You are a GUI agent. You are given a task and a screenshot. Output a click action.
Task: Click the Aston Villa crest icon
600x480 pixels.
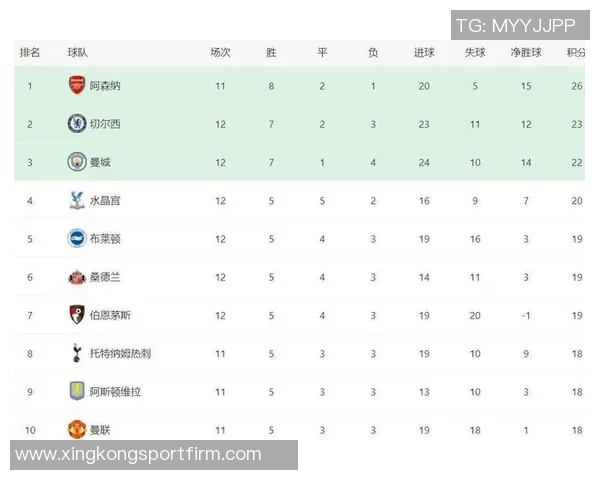[x=77, y=391]
